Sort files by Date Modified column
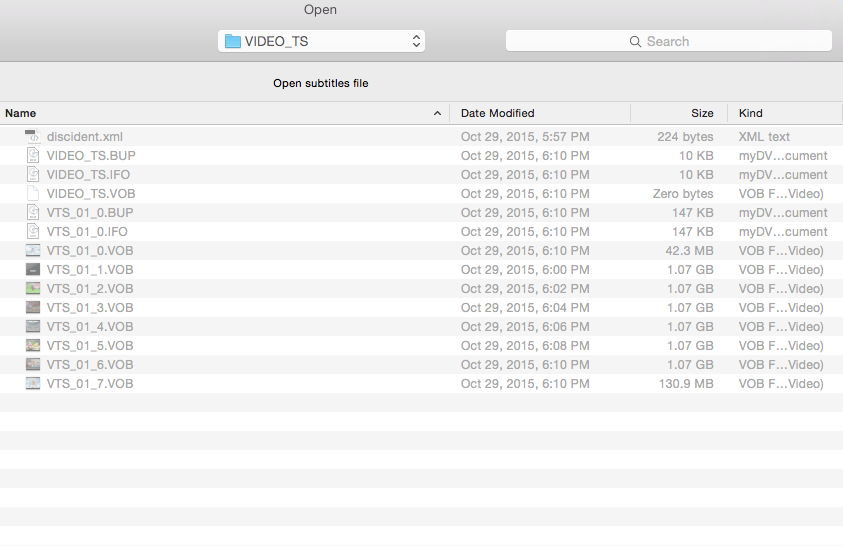Image resolution: width=843 pixels, height=546 pixels. [x=497, y=114]
